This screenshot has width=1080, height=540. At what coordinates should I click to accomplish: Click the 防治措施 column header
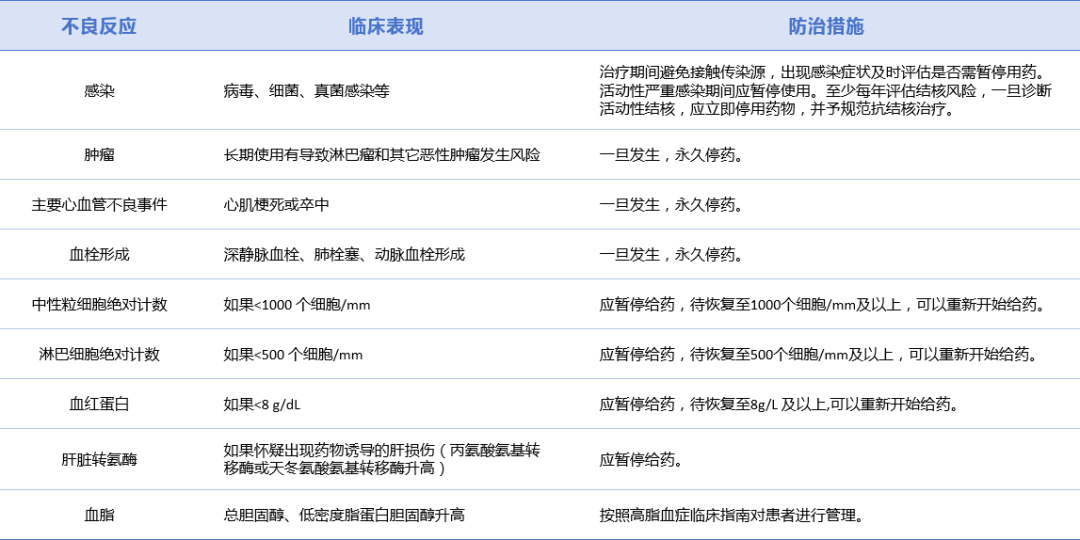click(826, 26)
